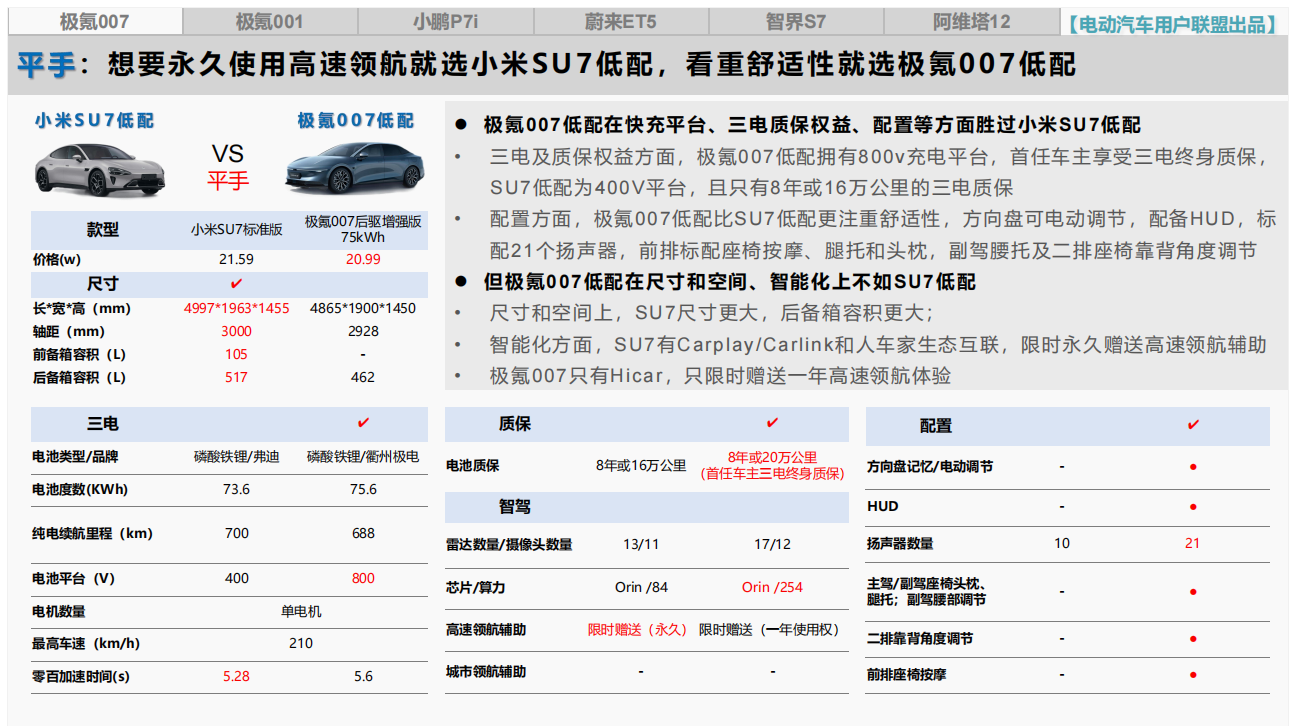Viewport: 1309px width, 726px height.
Task: Click the 城市领航辅助 row label
Action: coord(486,672)
